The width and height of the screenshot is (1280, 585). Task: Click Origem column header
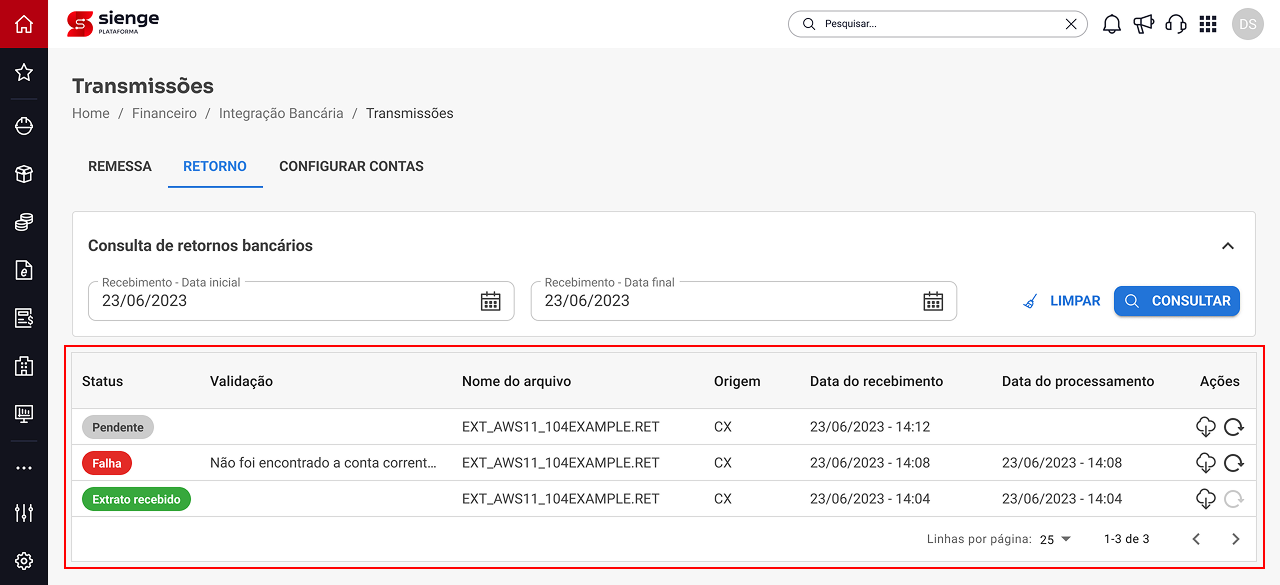(x=737, y=381)
